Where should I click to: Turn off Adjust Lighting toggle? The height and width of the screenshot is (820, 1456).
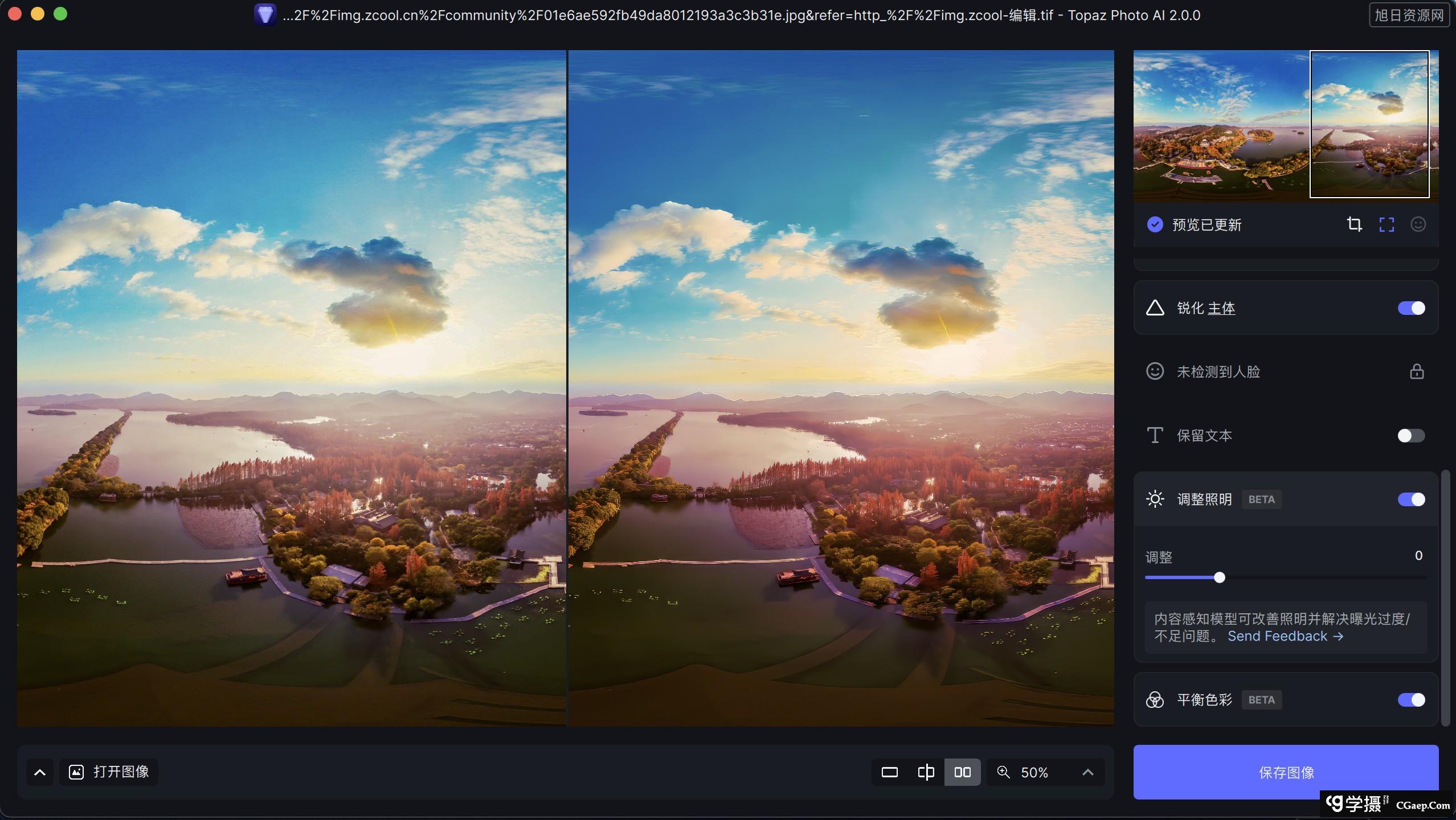[x=1411, y=499]
